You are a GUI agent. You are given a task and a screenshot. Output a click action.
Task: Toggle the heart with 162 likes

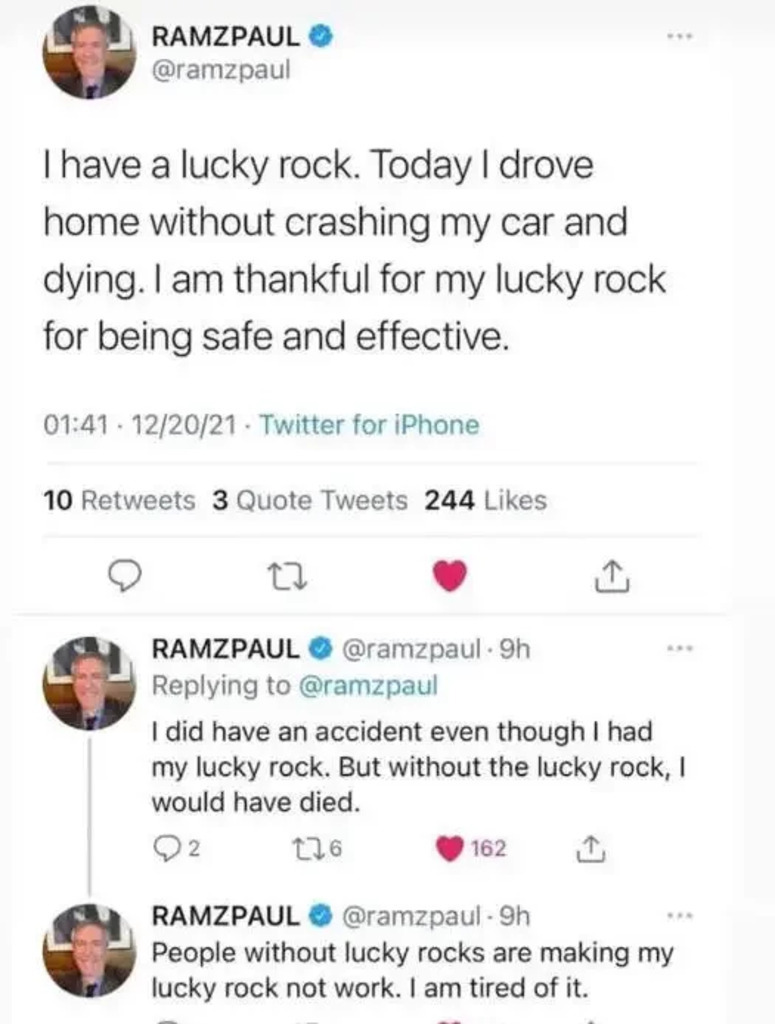pos(452,849)
